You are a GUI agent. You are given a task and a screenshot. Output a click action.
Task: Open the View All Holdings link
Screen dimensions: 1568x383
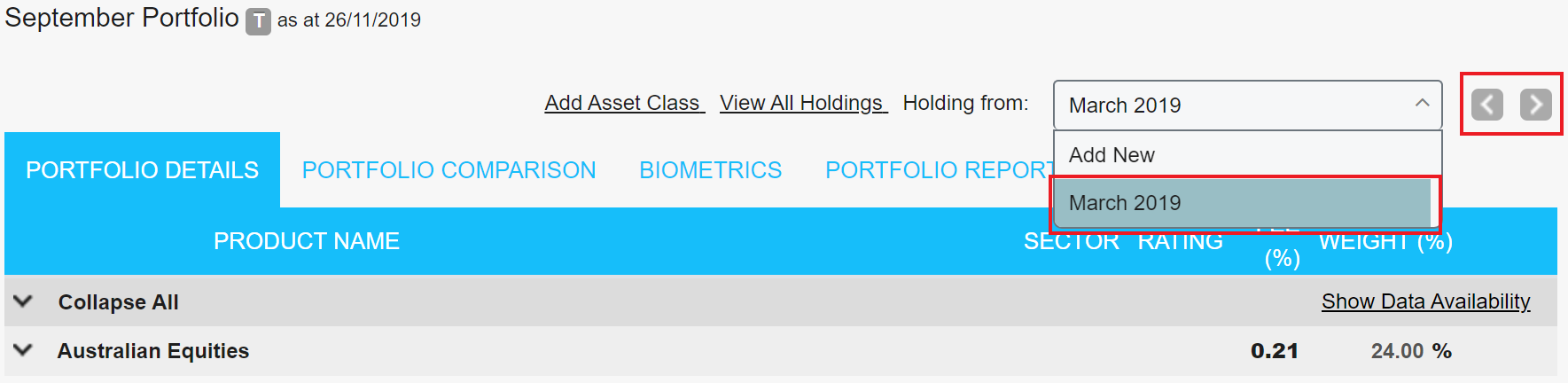coord(803,103)
